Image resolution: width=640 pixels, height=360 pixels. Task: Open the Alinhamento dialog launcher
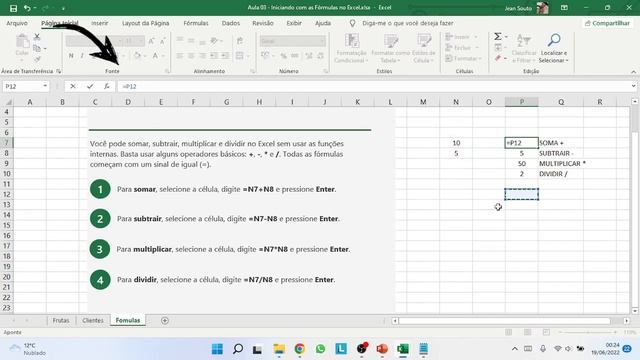pyautogui.click(x=253, y=71)
